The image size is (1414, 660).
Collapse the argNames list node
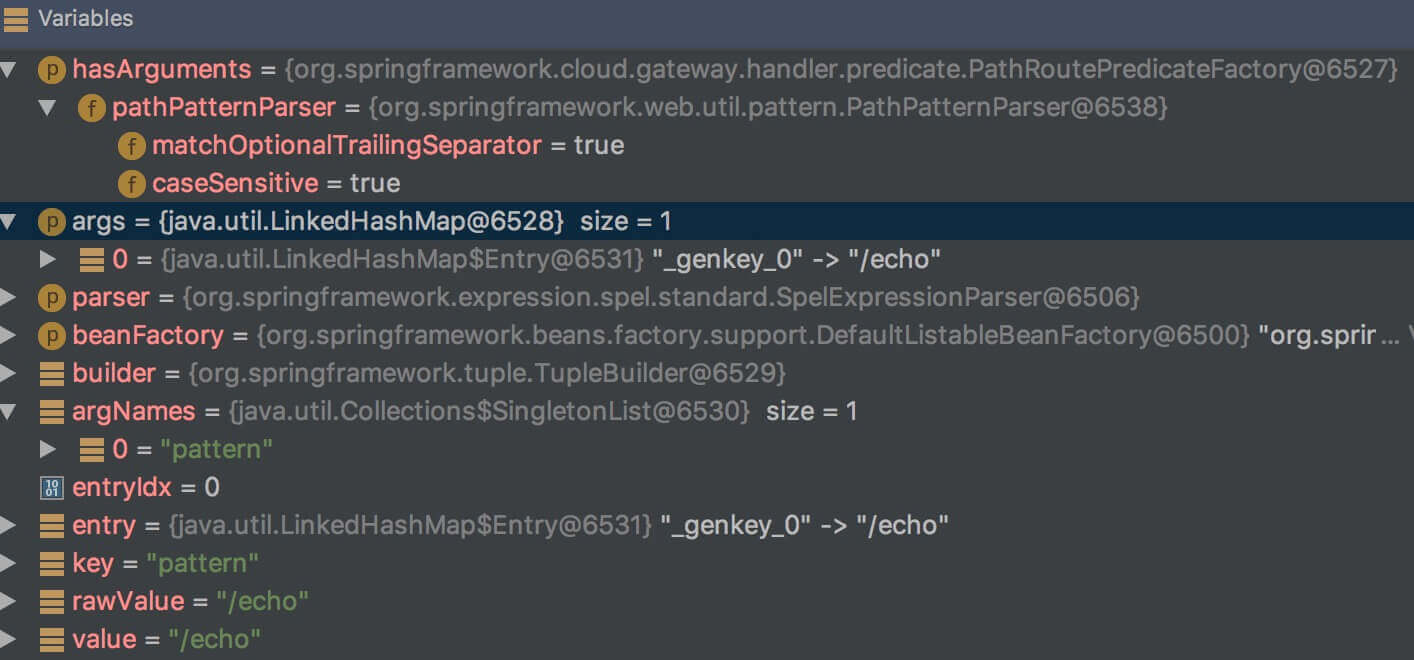(x=9, y=412)
